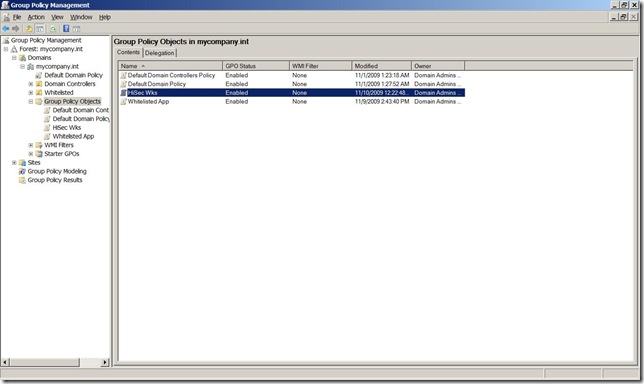Open the Window menu

81,17
